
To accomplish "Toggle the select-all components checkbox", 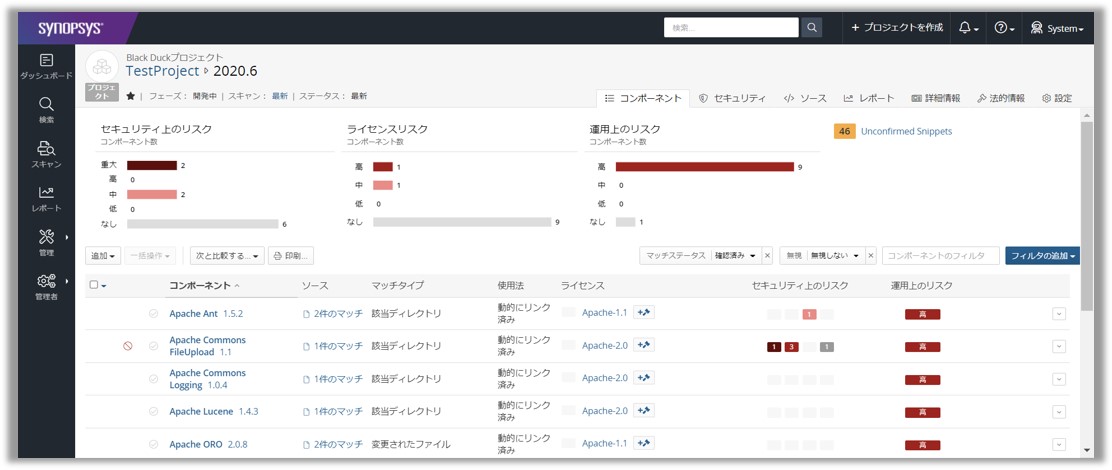I will (x=94, y=285).
